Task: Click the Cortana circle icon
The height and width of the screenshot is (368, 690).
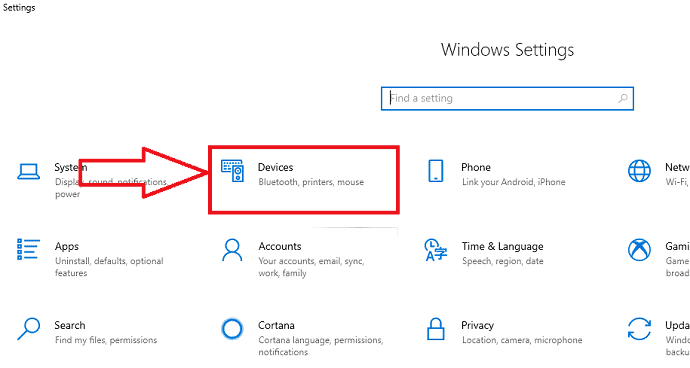Action: (232, 329)
